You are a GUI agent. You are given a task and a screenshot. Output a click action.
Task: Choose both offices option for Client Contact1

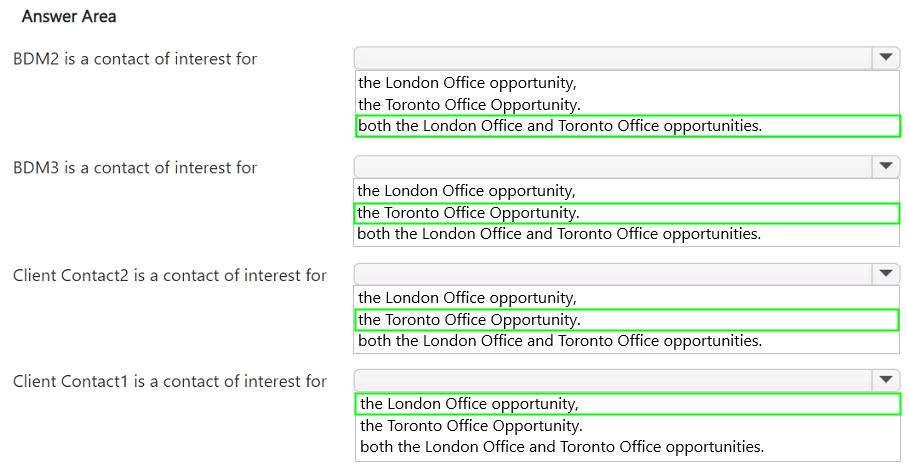(x=562, y=447)
